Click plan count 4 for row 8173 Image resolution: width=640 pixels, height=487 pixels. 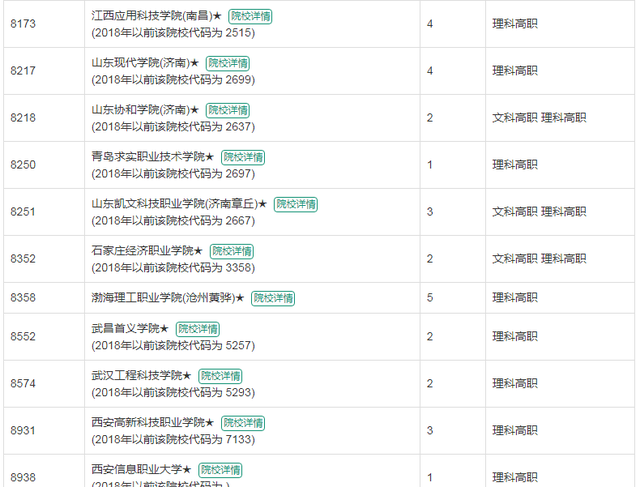click(x=430, y=24)
